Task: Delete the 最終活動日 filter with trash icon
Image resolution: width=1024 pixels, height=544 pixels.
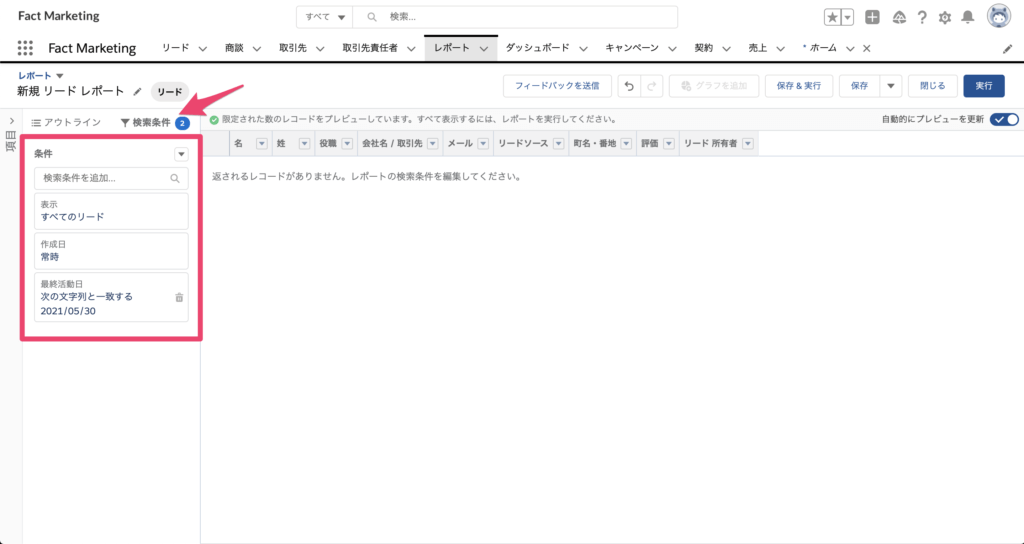Action: [x=179, y=297]
